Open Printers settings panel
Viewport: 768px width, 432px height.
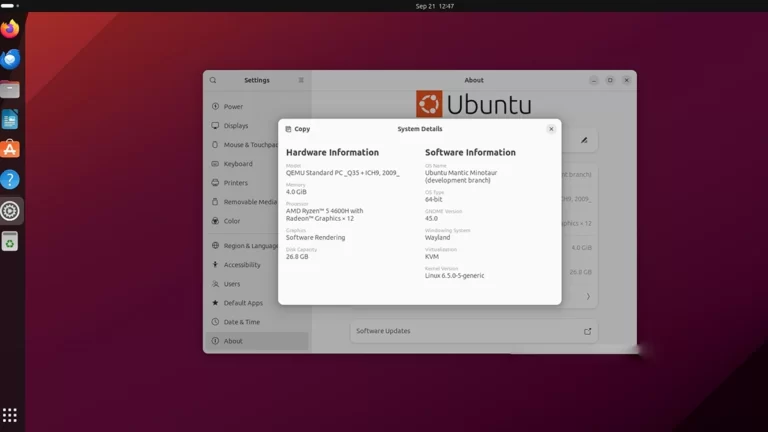coord(257,183)
